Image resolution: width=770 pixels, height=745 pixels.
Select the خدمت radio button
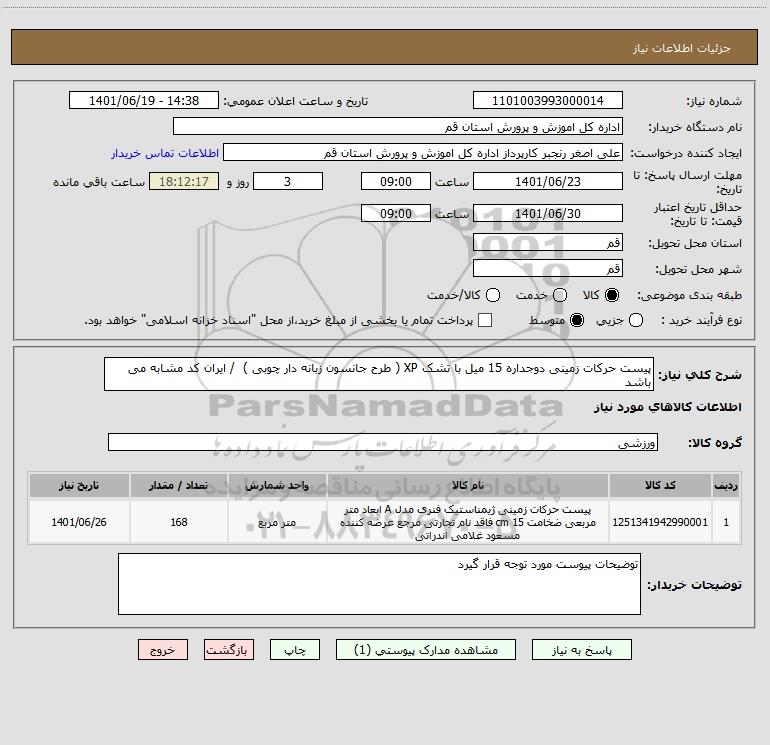[560, 295]
